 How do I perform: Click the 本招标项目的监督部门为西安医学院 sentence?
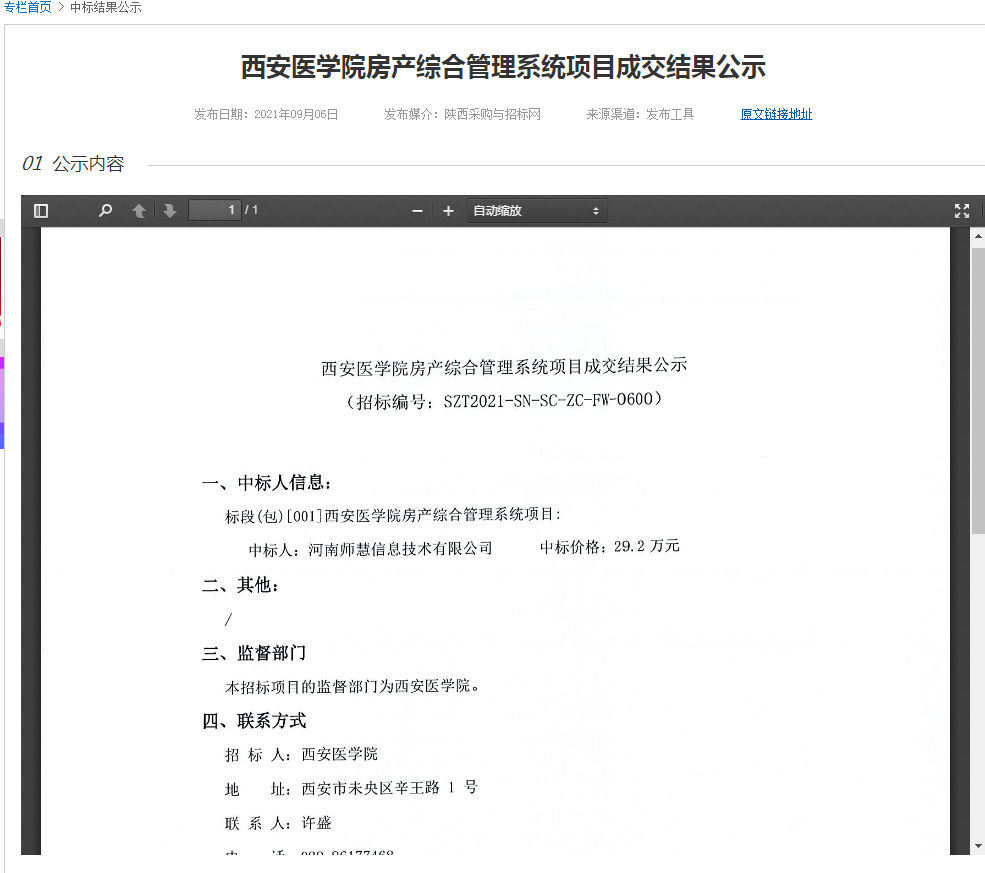tap(352, 686)
